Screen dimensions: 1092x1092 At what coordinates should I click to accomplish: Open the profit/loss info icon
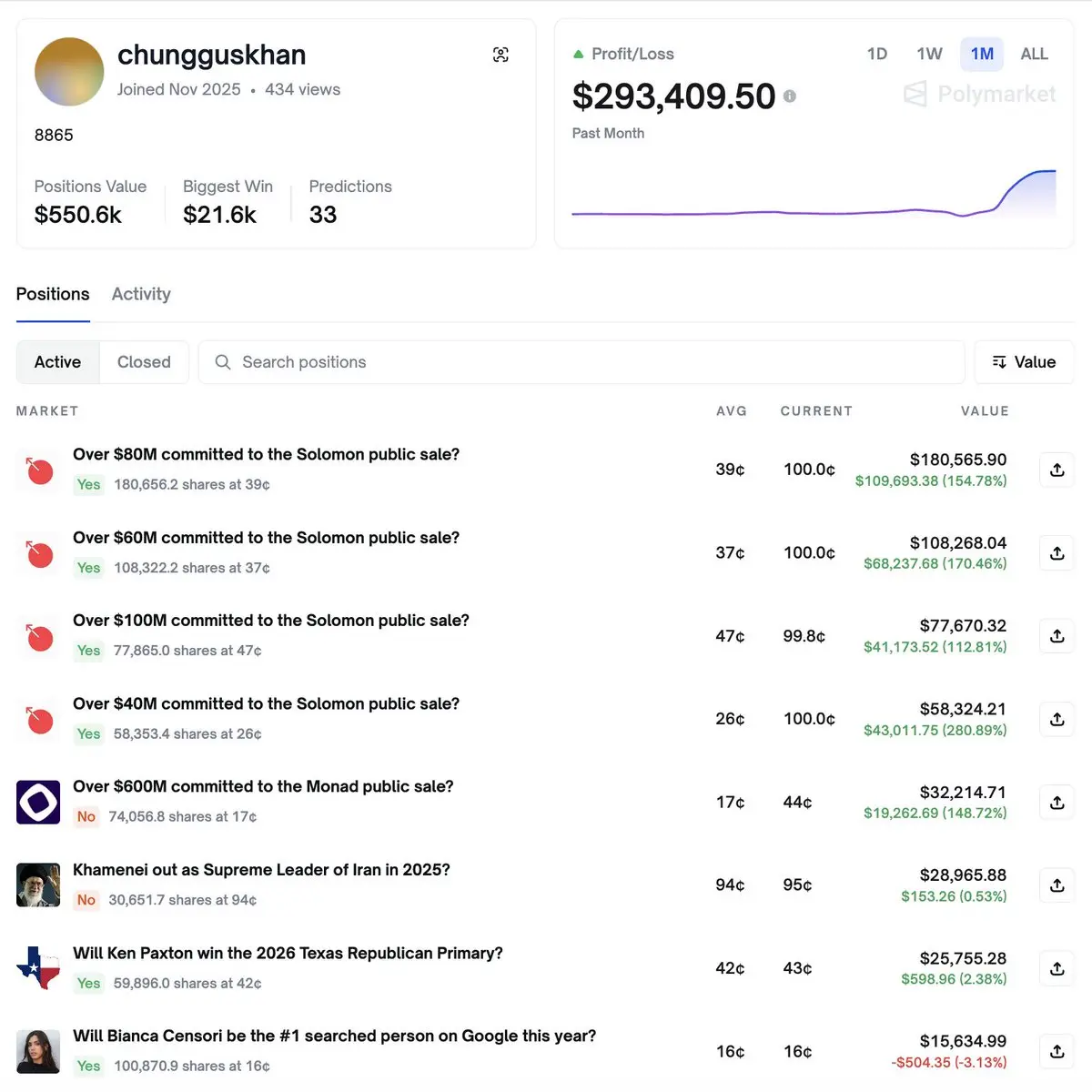[x=789, y=96]
